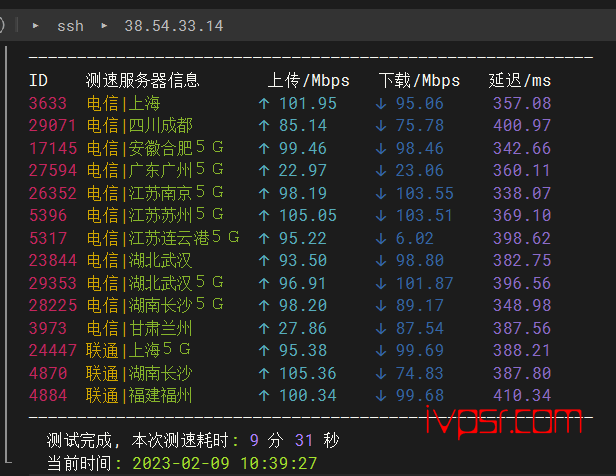Click server ID 23844

pos(53,260)
